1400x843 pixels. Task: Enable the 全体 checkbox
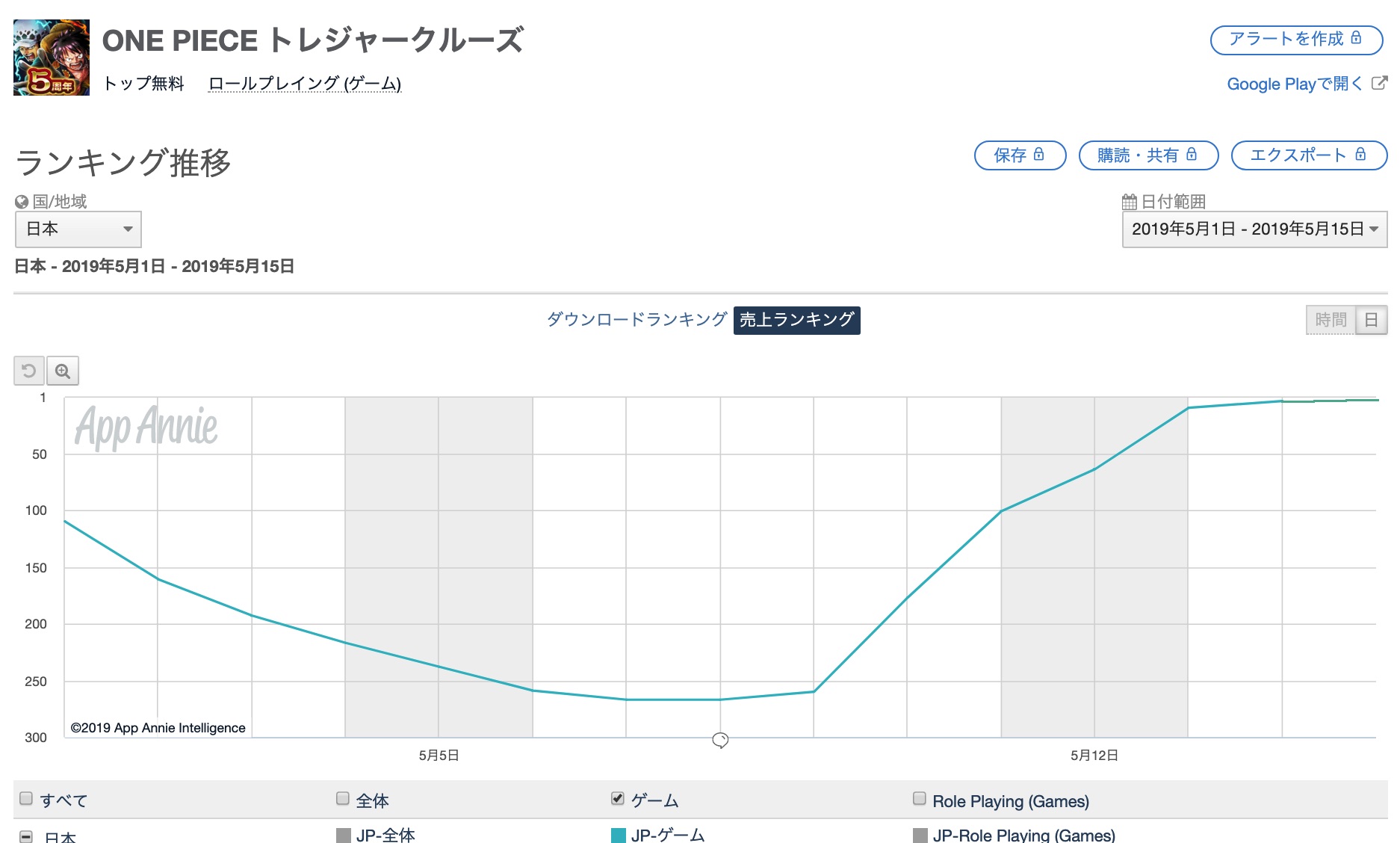point(343,798)
